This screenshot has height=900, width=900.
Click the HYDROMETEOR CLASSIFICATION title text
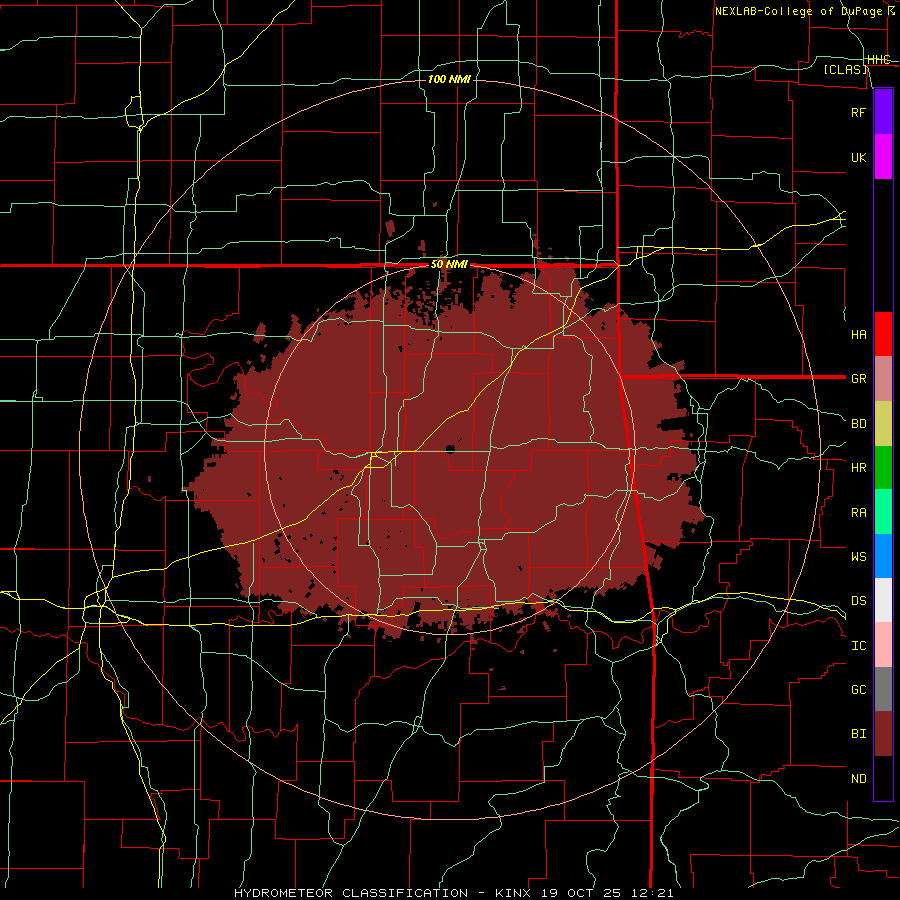[351, 893]
